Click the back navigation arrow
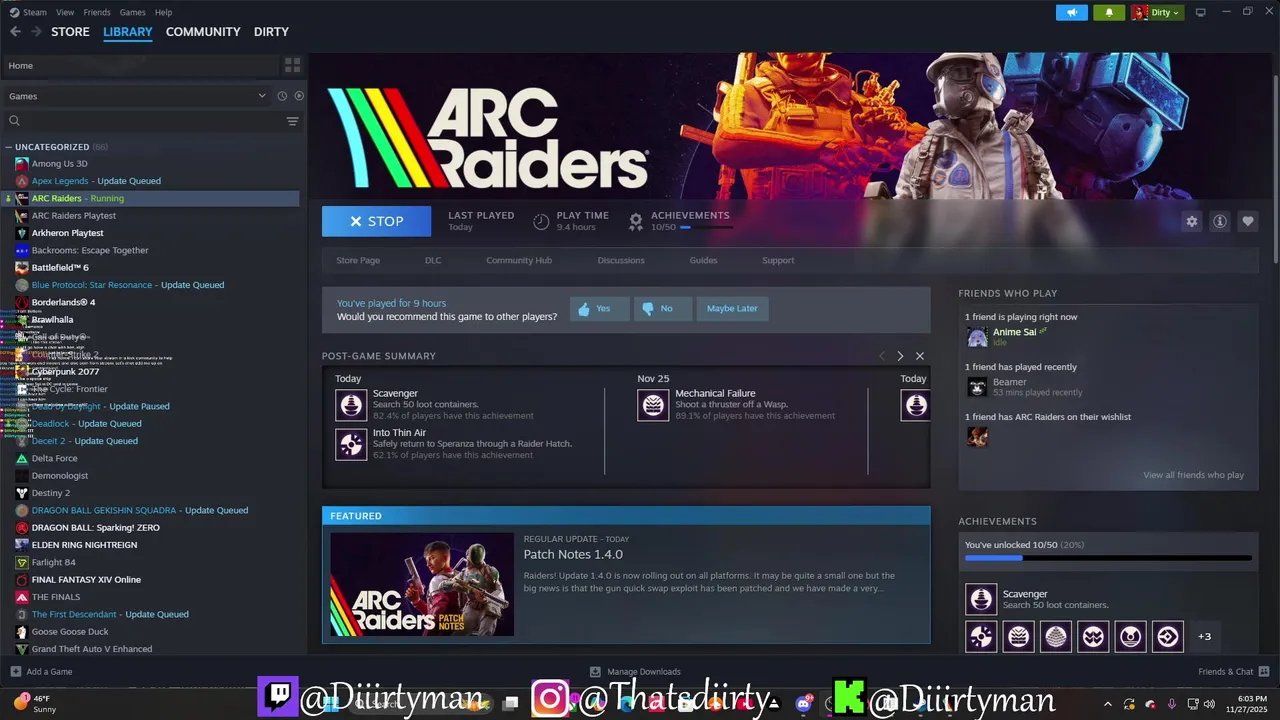The height and width of the screenshot is (720, 1280). (x=15, y=32)
